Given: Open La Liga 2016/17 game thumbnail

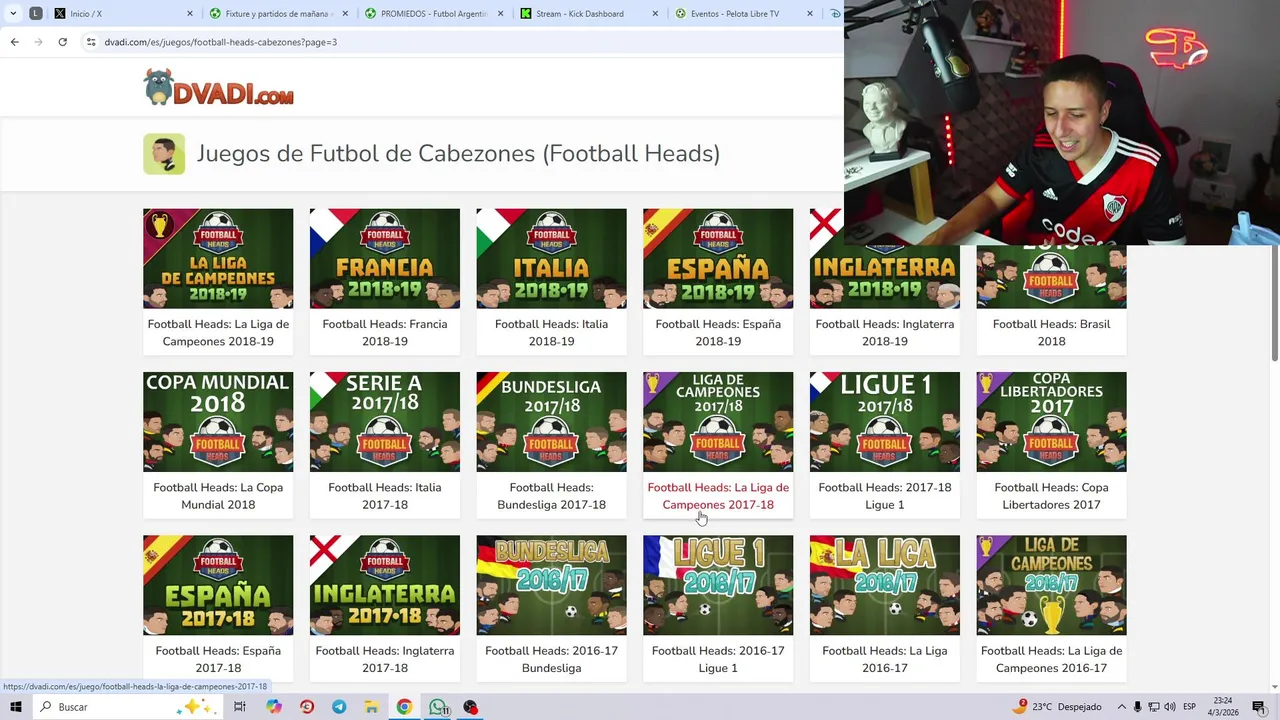Looking at the screenshot, I should [x=884, y=585].
